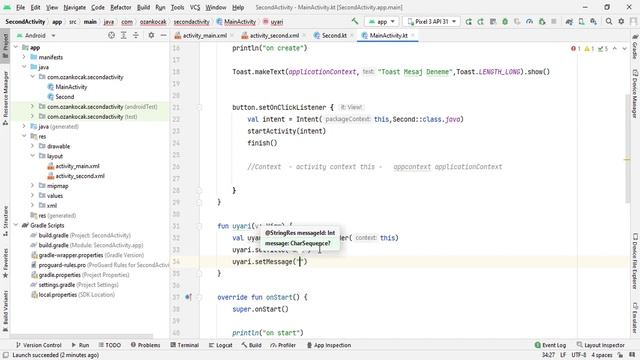This screenshot has height=360, width=640.
Task: Open Search Everywhere magnifier icon
Action: [x=609, y=22]
